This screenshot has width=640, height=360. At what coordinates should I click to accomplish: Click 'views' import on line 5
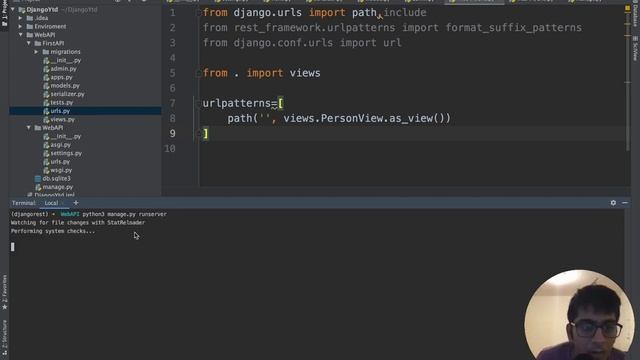coord(305,73)
